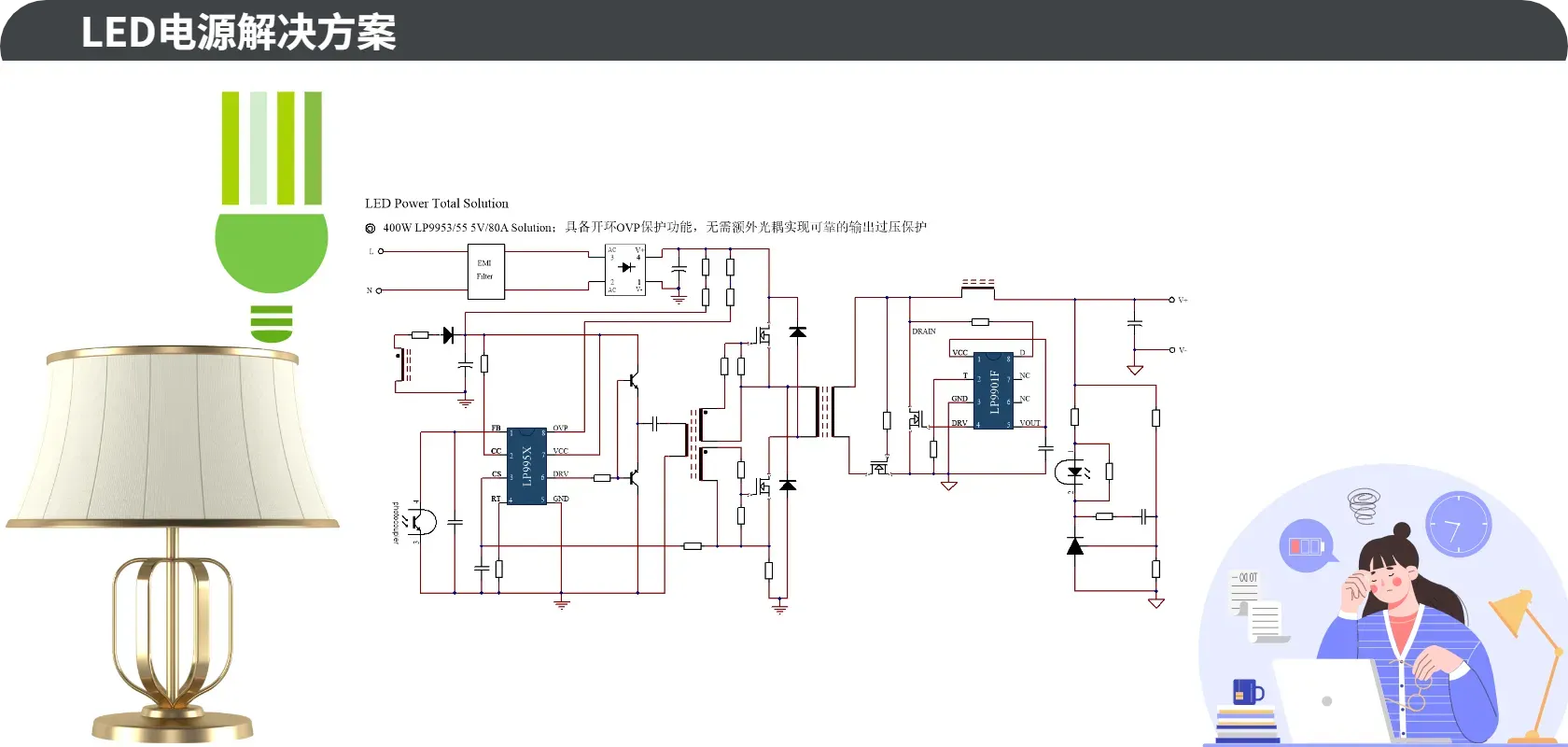
Task: Click the VOUT pin label on LP9901F
Action: (1029, 423)
